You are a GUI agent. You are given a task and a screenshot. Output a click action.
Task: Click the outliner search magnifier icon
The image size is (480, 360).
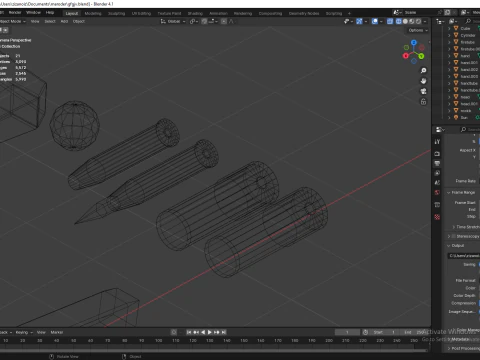(468, 21)
